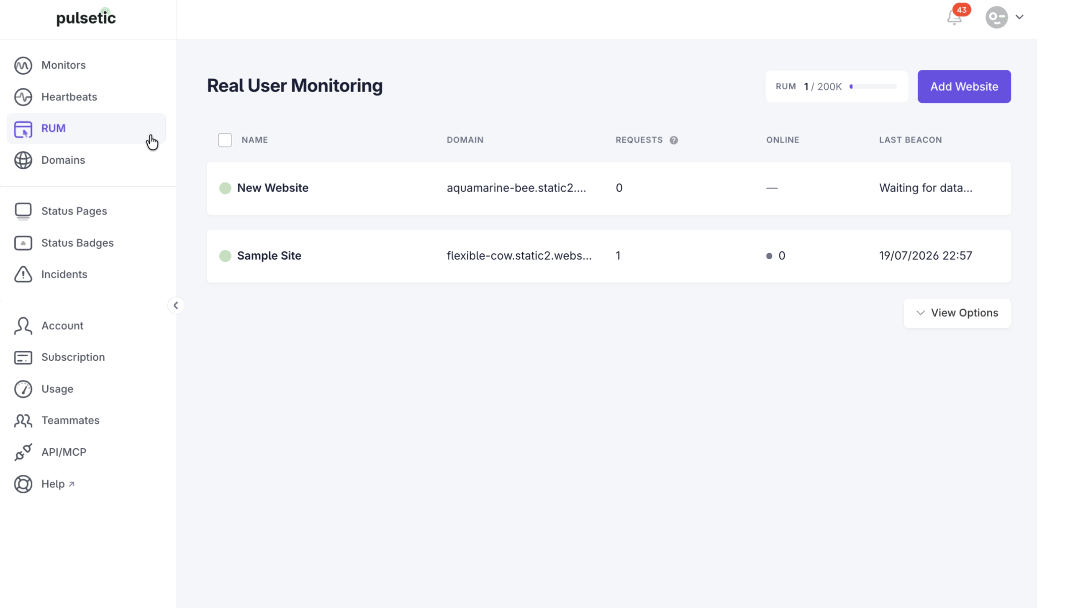Collapse the sidebar with the arrow

tap(176, 306)
